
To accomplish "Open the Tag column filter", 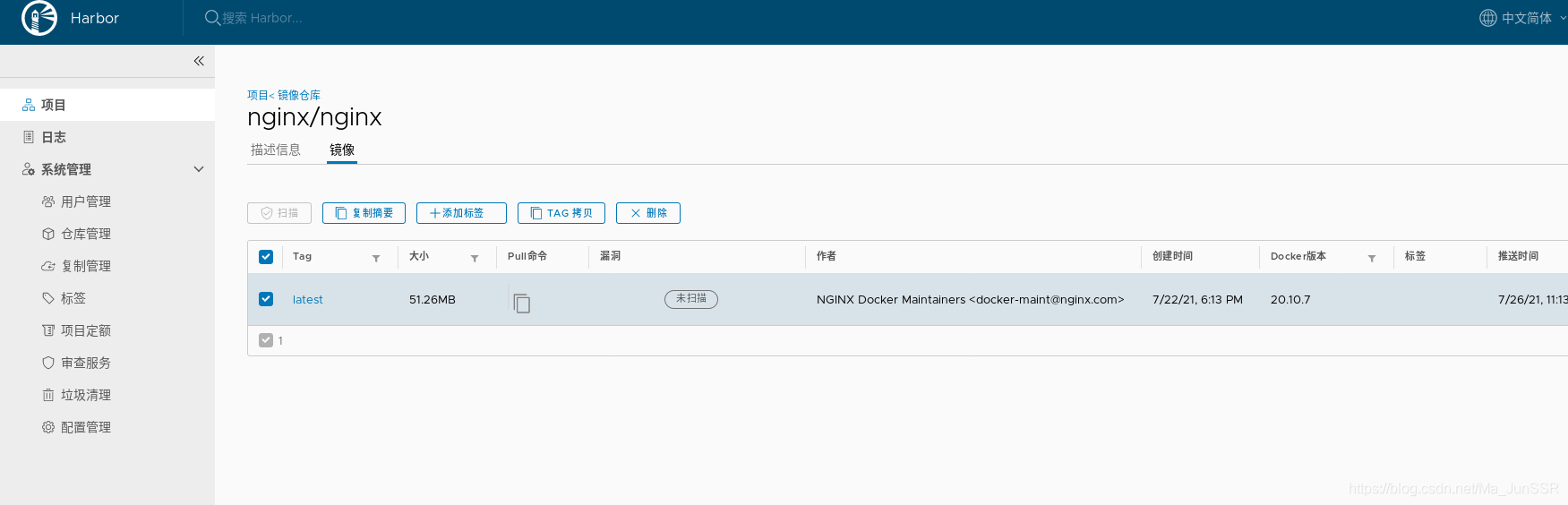I will tap(376, 258).
